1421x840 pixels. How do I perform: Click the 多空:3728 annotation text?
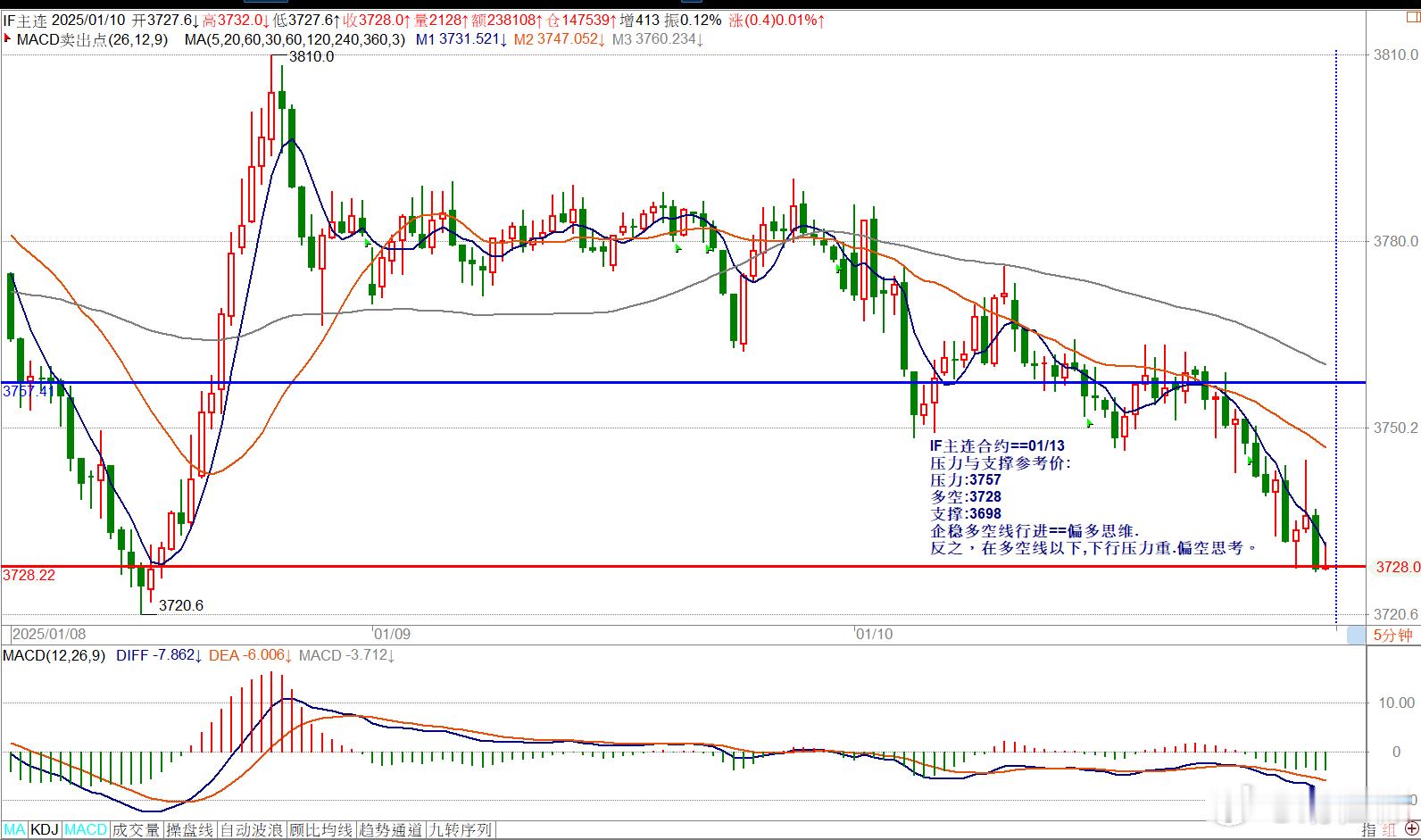[966, 496]
